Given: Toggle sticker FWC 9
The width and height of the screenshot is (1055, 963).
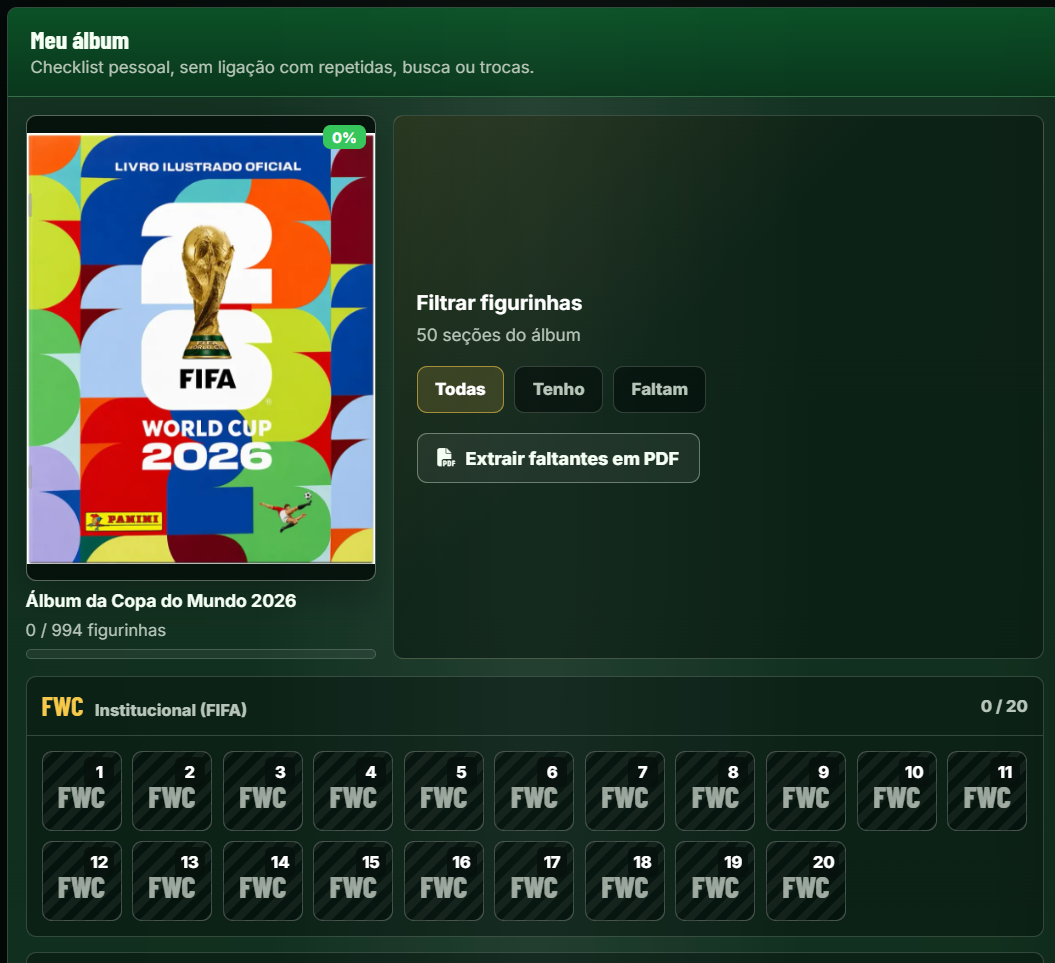Looking at the screenshot, I should click(x=806, y=791).
